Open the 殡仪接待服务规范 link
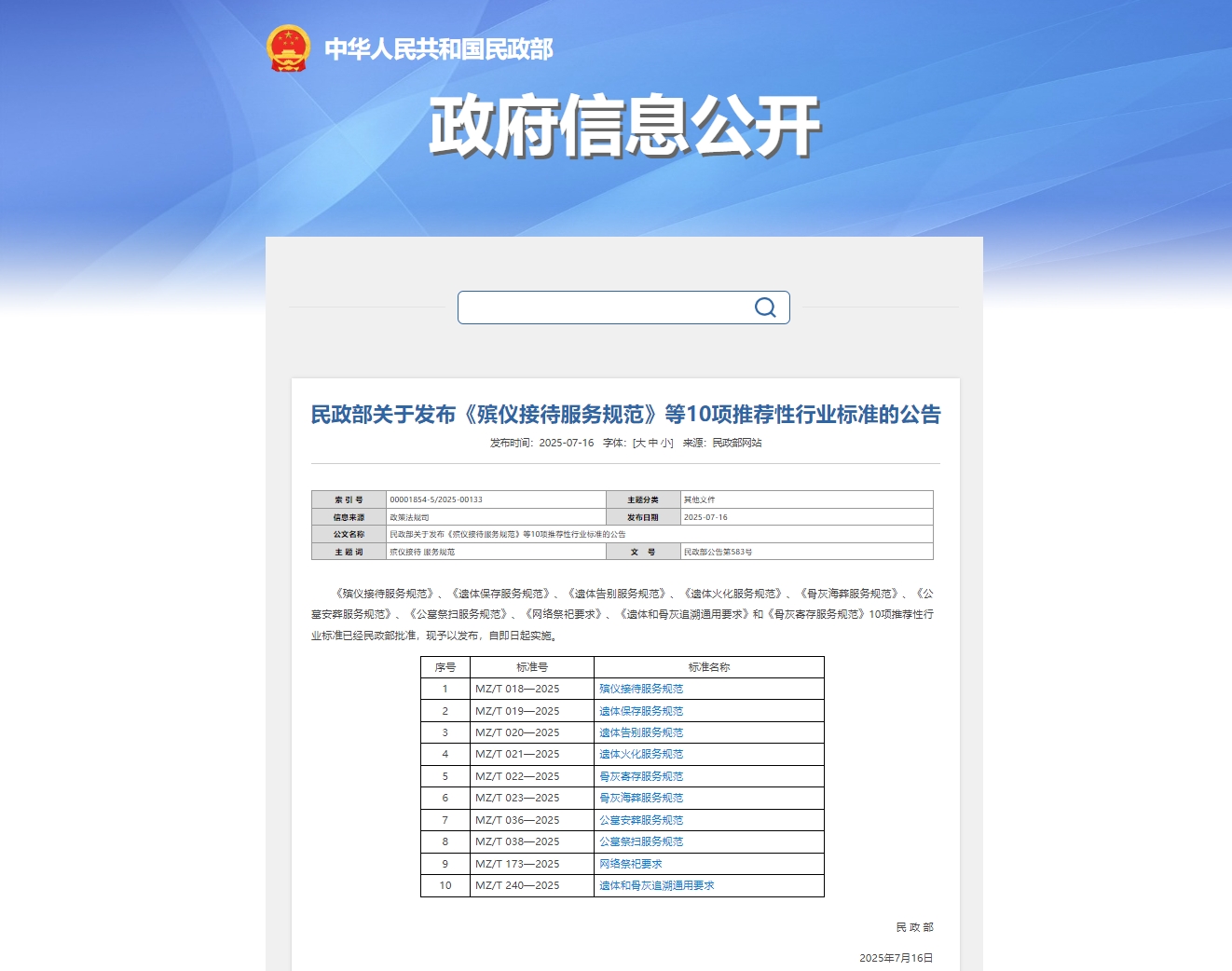Screen dimensions: 1232x971 pos(641,689)
